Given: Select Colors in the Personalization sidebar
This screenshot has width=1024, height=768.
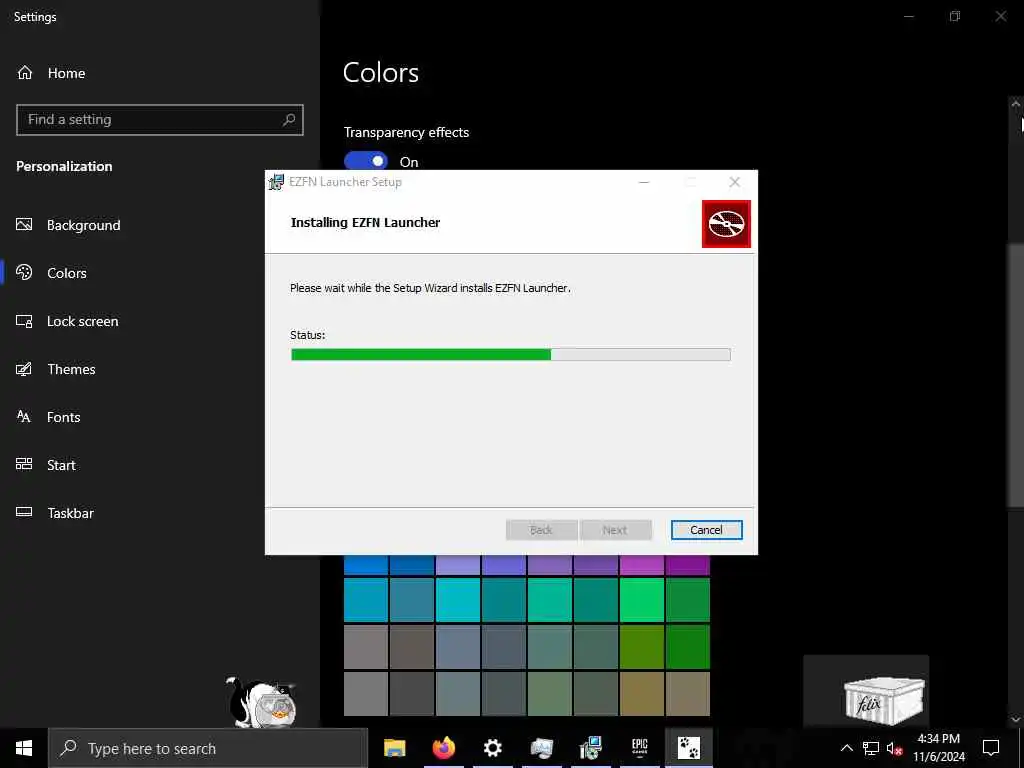Looking at the screenshot, I should [67, 273].
